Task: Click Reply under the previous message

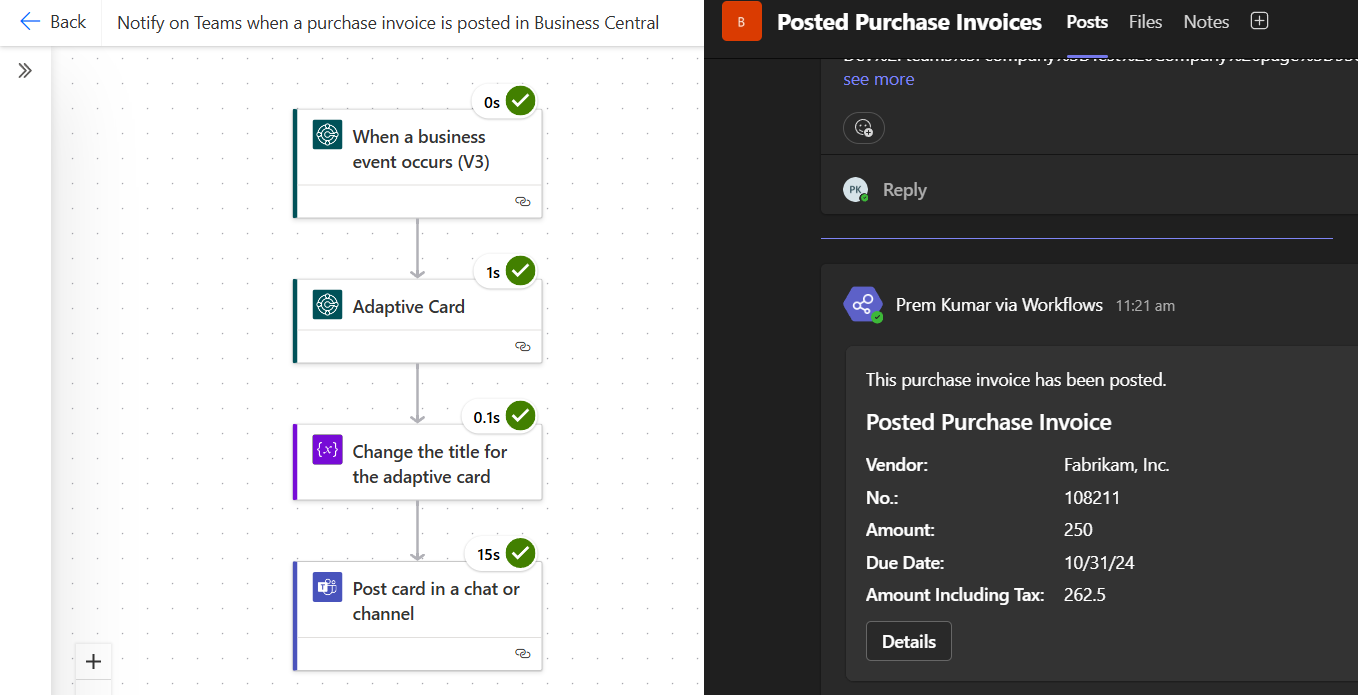Action: click(x=904, y=190)
